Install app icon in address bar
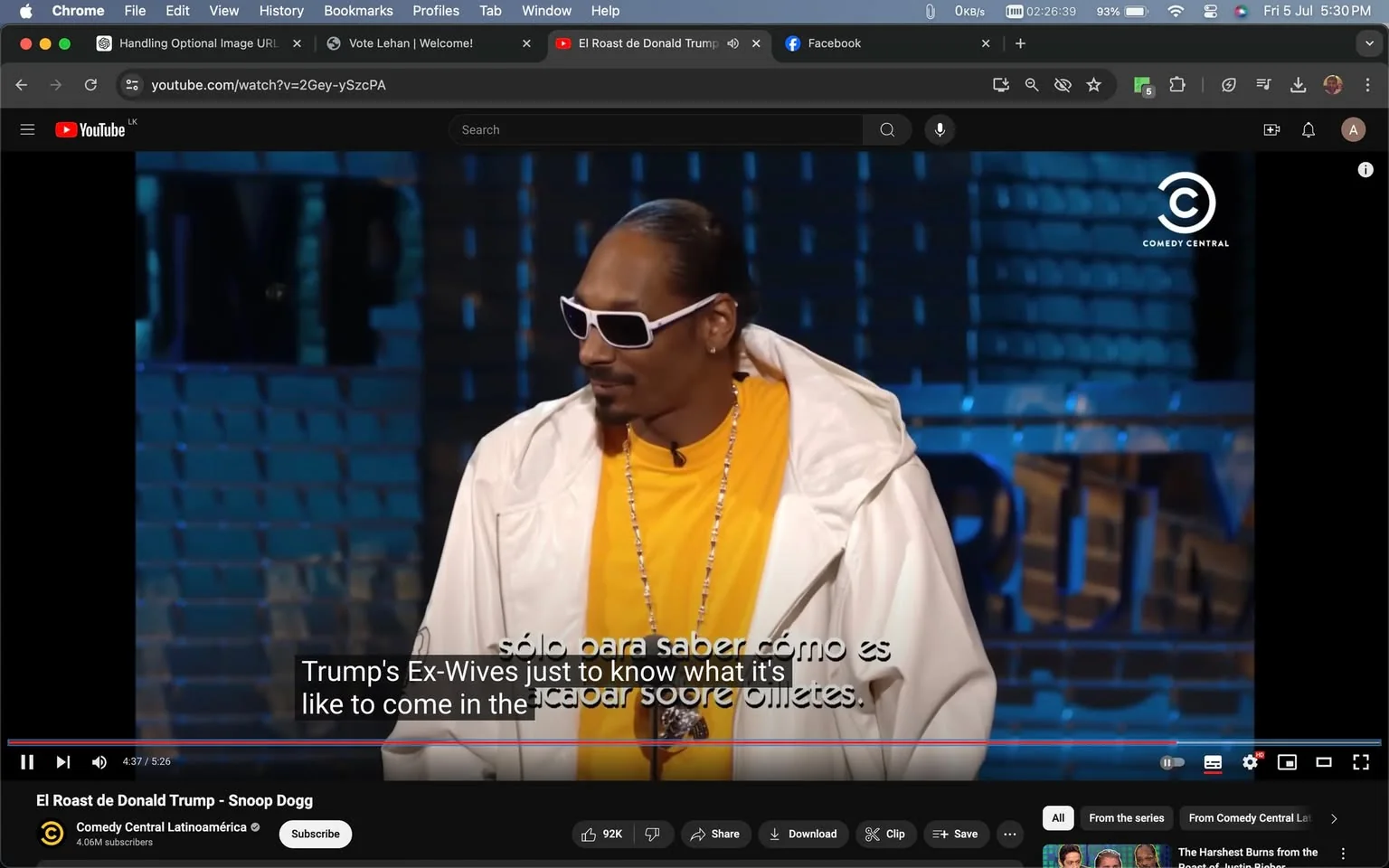The image size is (1389, 868). coord(1001,84)
